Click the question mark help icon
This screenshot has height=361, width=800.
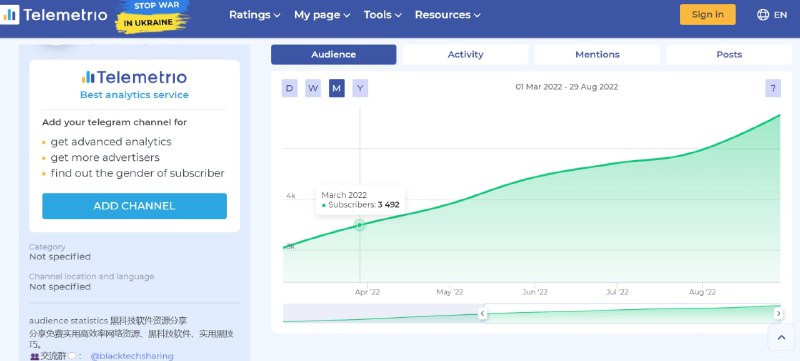pos(773,88)
